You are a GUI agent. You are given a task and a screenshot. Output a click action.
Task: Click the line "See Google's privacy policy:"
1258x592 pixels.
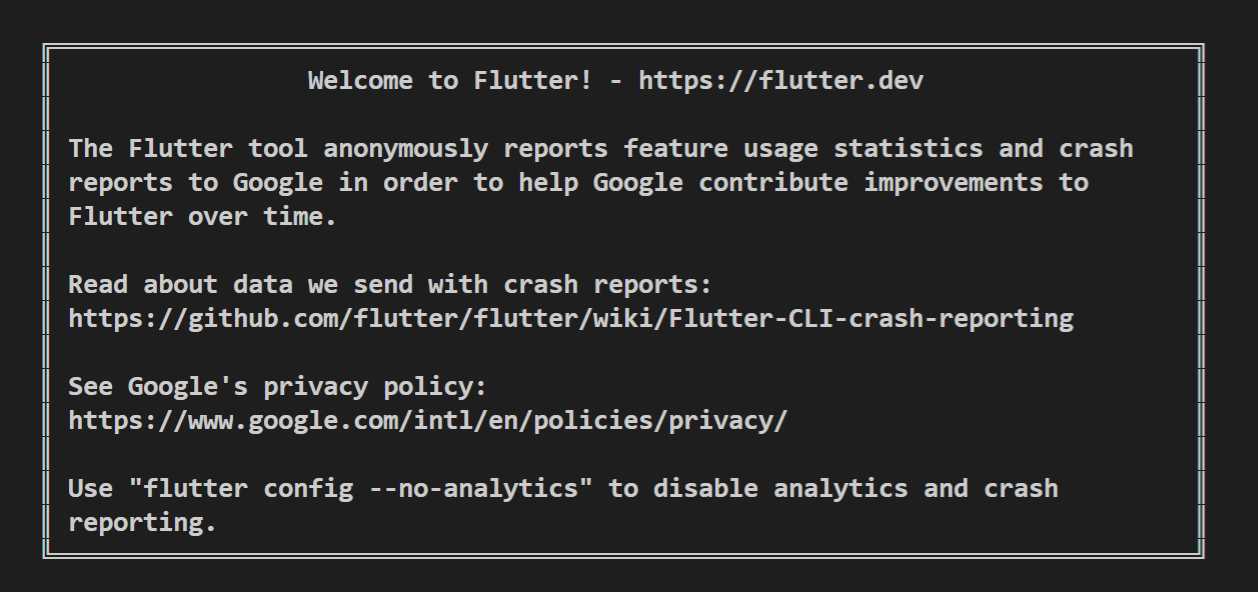pyautogui.click(x=277, y=387)
